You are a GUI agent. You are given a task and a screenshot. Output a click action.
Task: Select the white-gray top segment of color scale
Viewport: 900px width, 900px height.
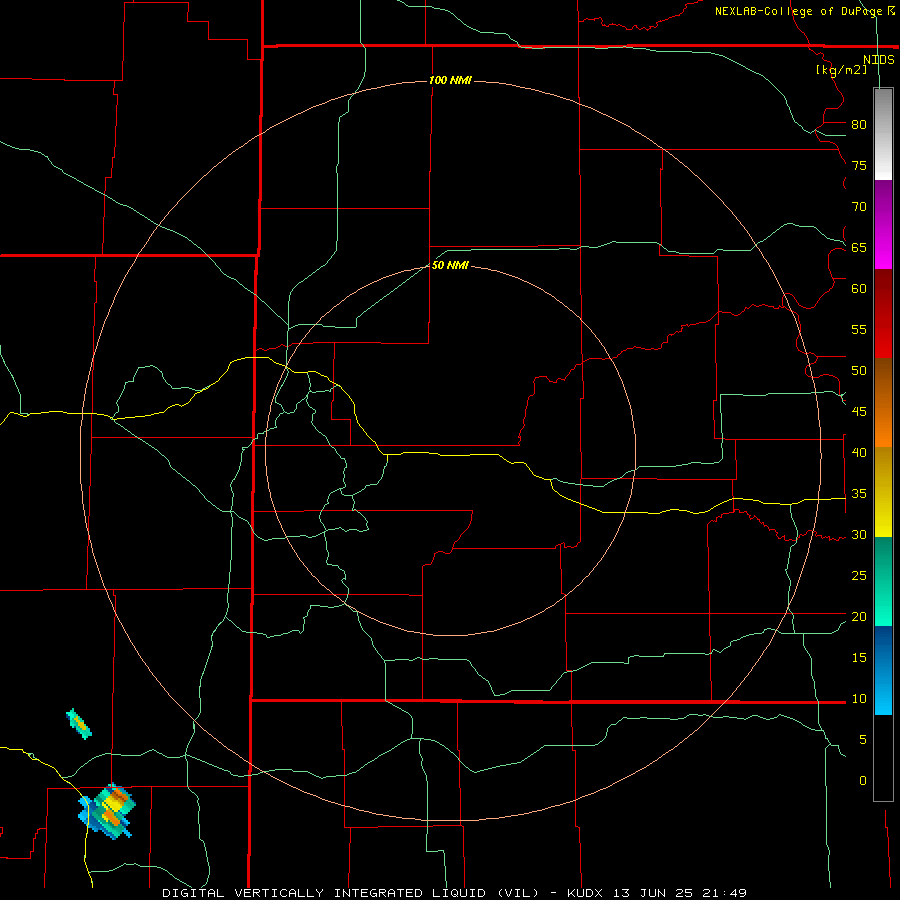[x=883, y=134]
